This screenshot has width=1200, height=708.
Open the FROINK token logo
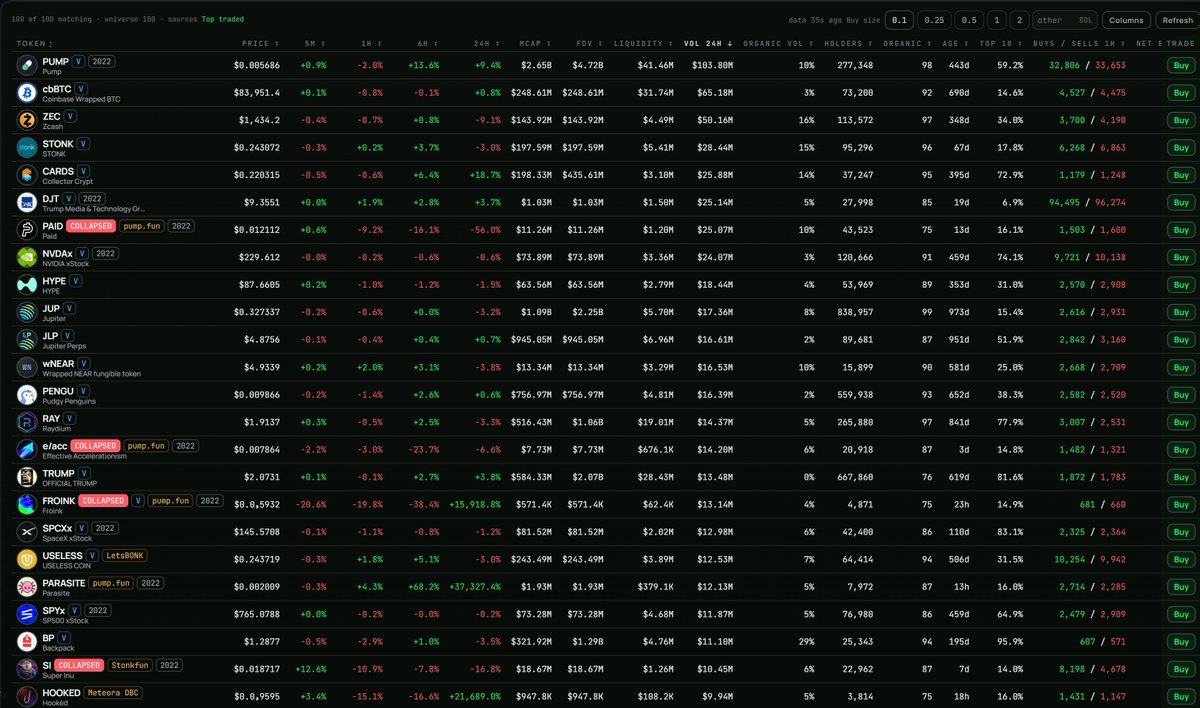click(27, 504)
